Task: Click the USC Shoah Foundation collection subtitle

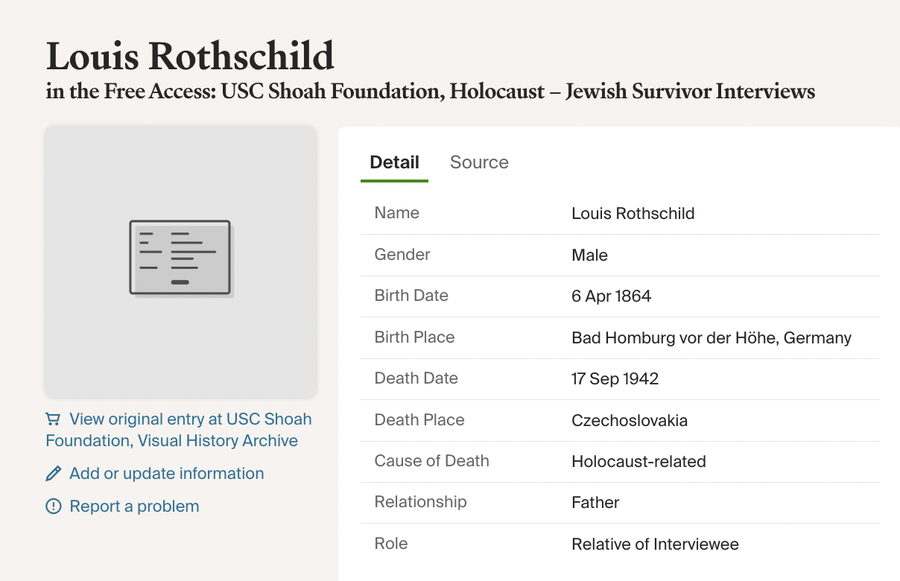Action: point(430,91)
